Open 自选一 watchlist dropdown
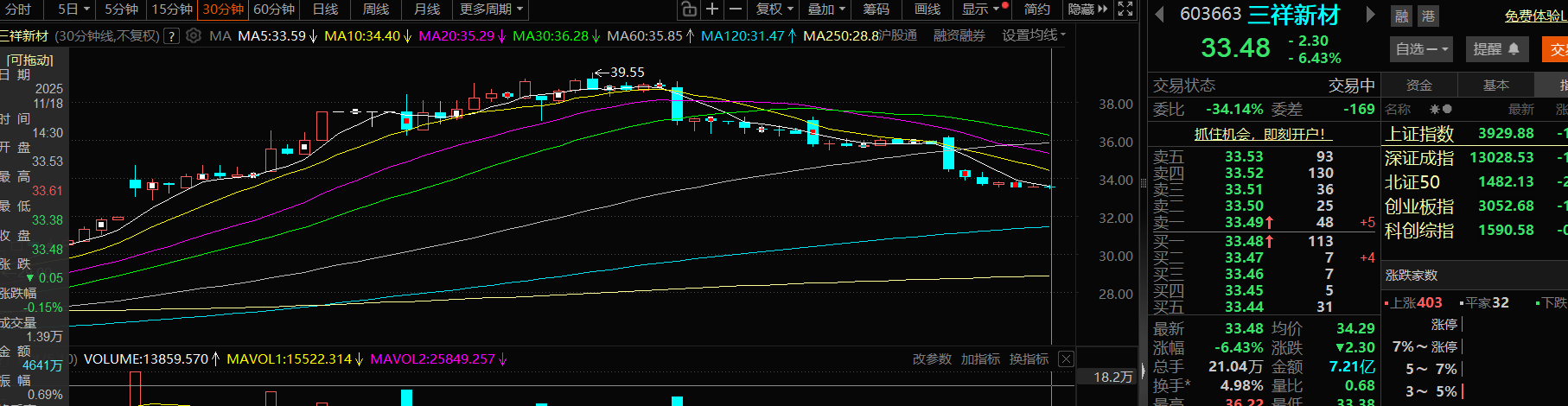 pyautogui.click(x=1420, y=49)
